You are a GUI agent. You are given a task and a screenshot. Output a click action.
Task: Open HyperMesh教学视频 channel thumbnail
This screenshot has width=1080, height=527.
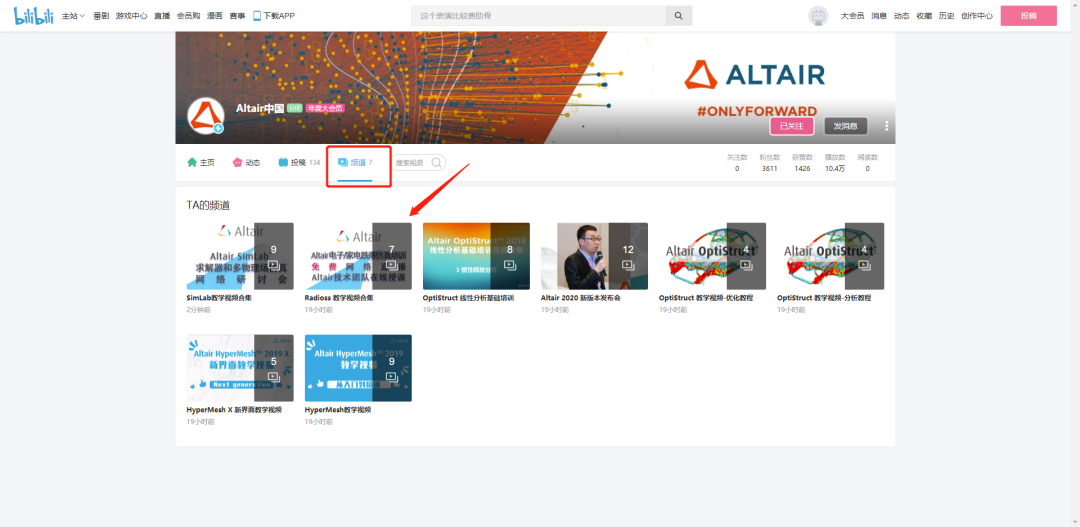click(358, 368)
